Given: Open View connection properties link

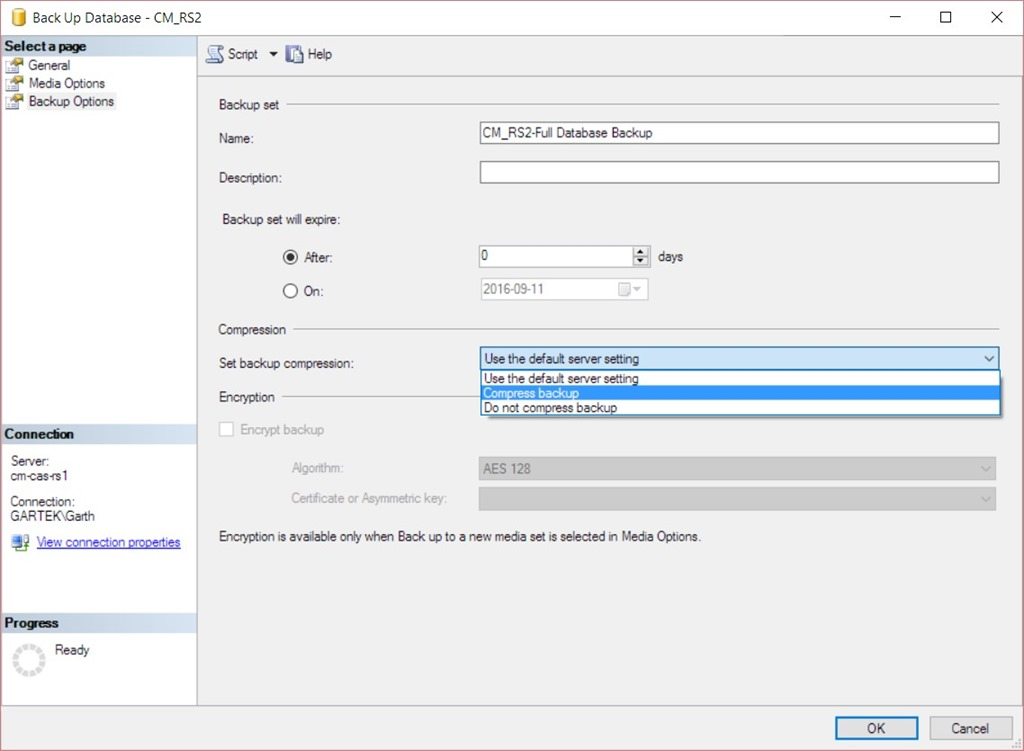Looking at the screenshot, I should (108, 542).
